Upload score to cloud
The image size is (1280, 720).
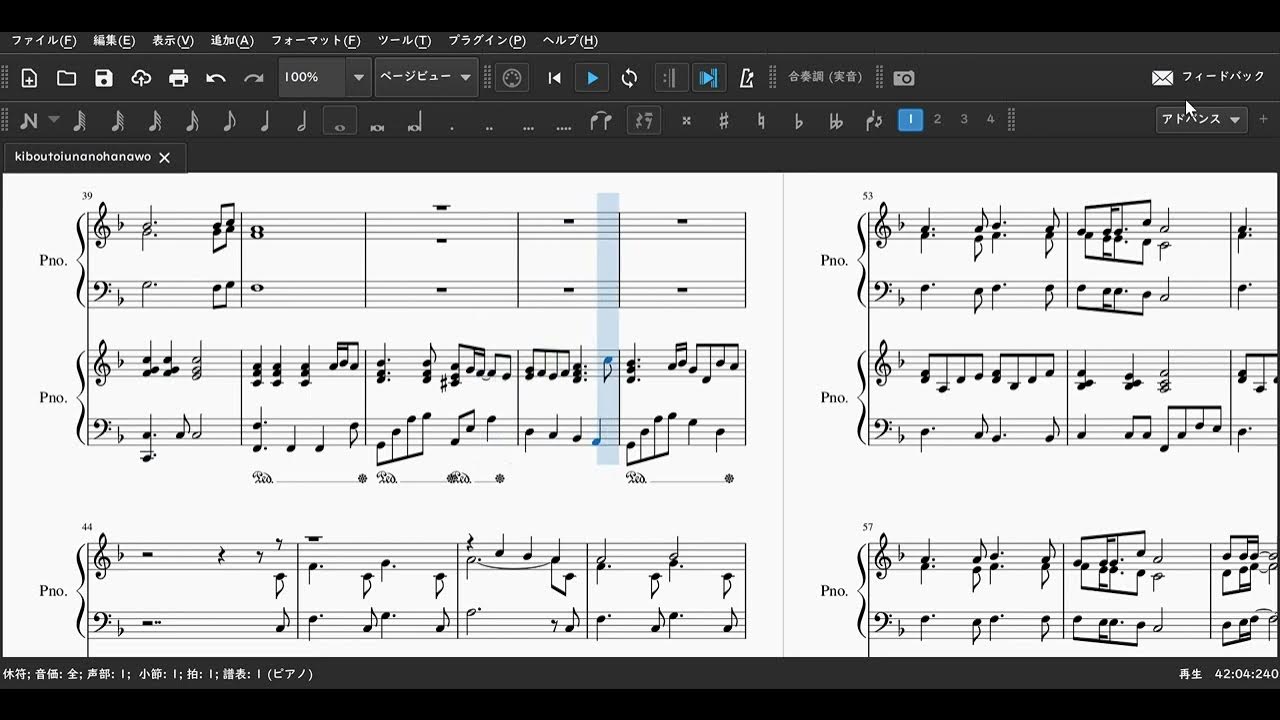click(x=141, y=78)
